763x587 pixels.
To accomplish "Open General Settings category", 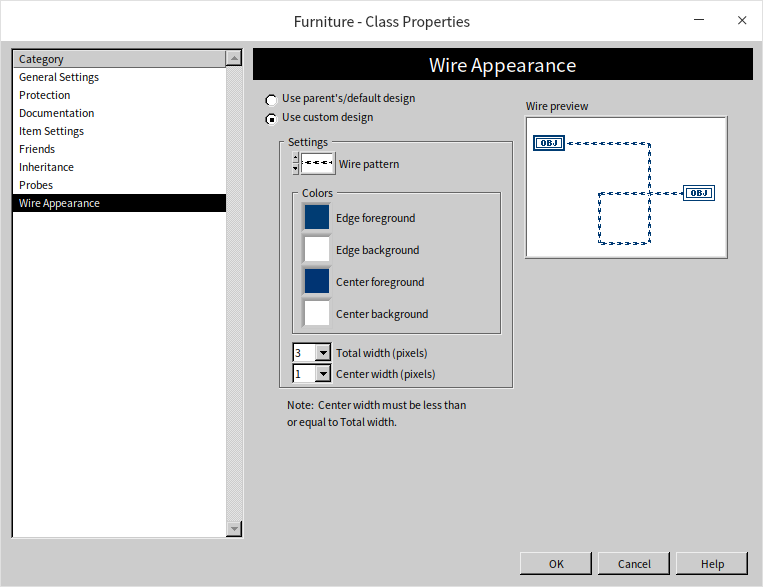I will coord(59,77).
